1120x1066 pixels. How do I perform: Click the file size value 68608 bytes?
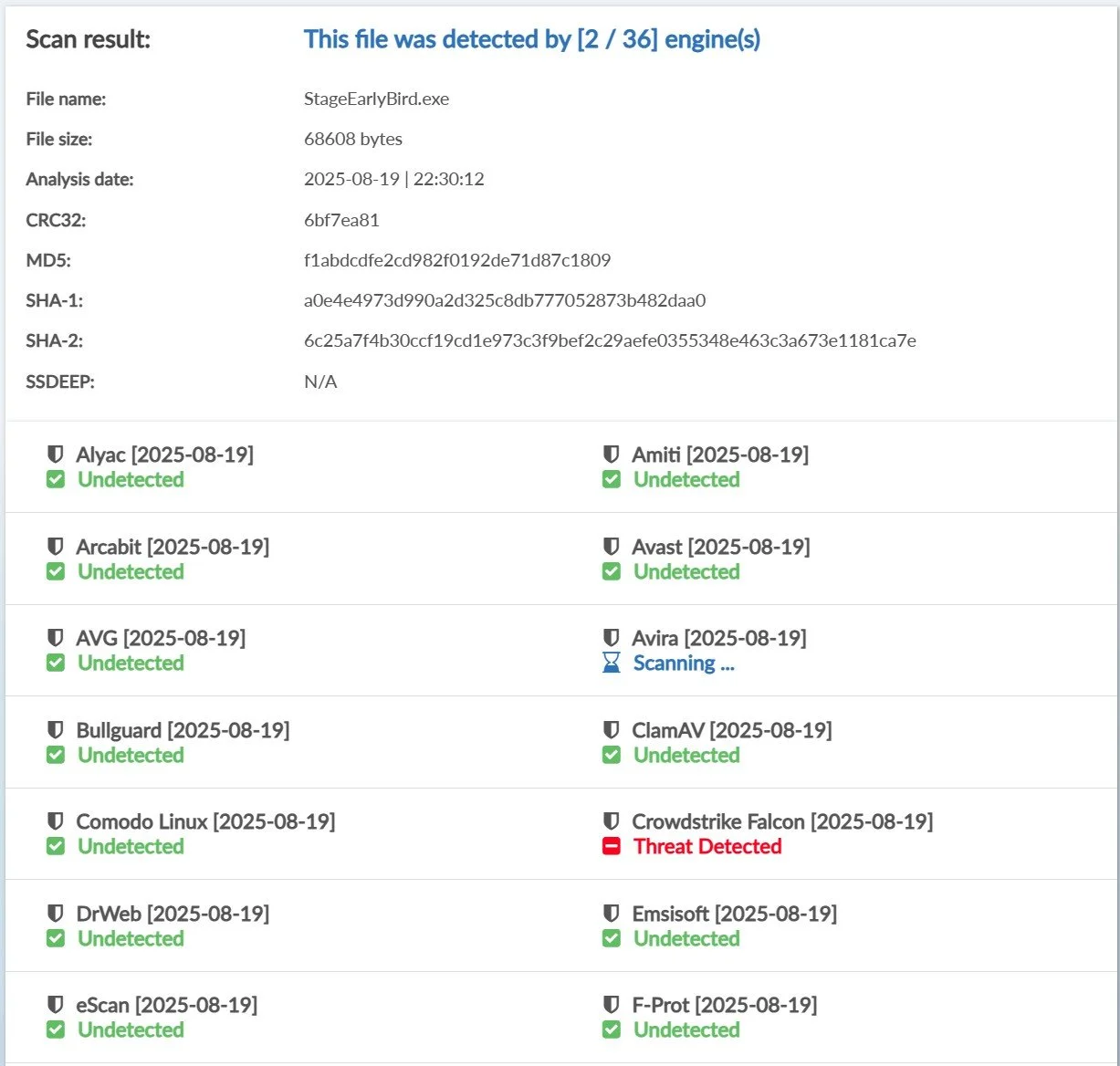point(353,139)
